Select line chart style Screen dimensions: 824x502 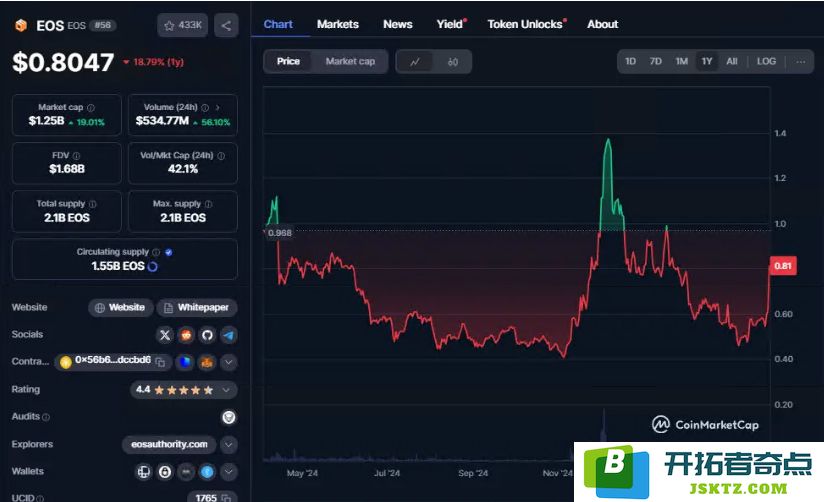(x=415, y=62)
